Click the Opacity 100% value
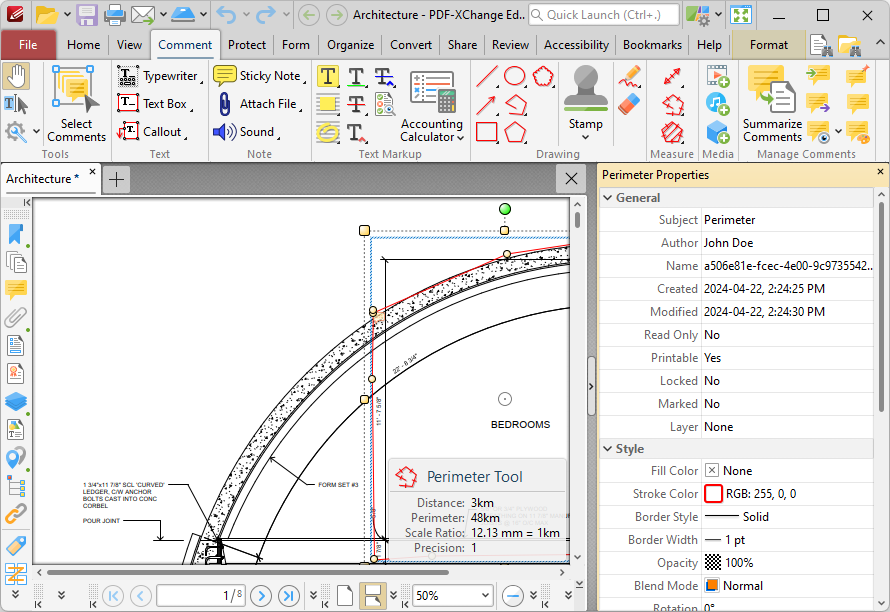Viewport: 890px width, 612px height. click(788, 563)
